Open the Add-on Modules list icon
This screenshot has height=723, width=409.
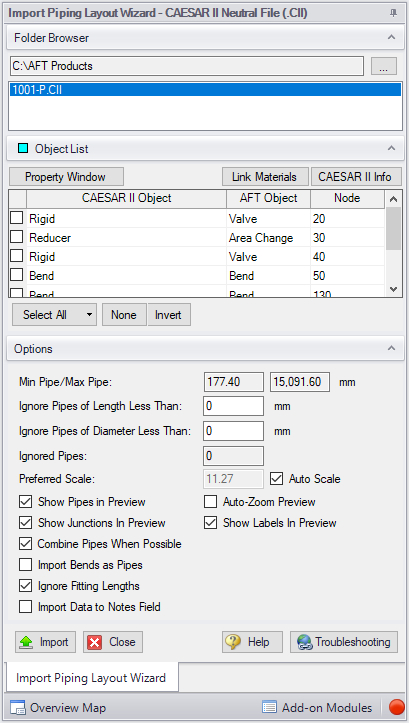coord(269,707)
